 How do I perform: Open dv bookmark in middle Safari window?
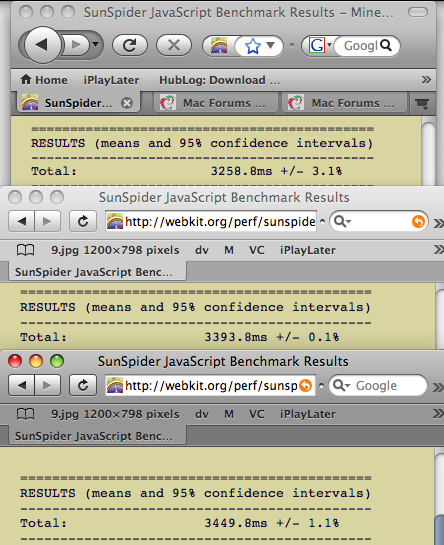pos(202,250)
